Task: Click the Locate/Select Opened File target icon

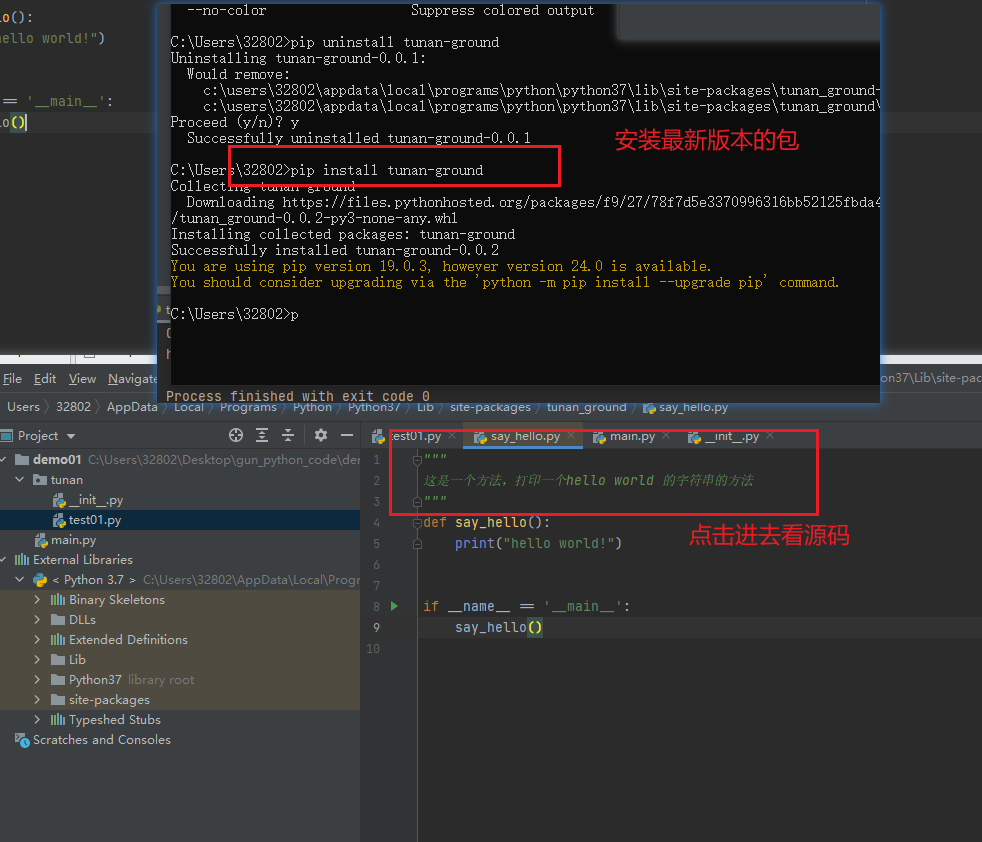Action: tap(236, 435)
